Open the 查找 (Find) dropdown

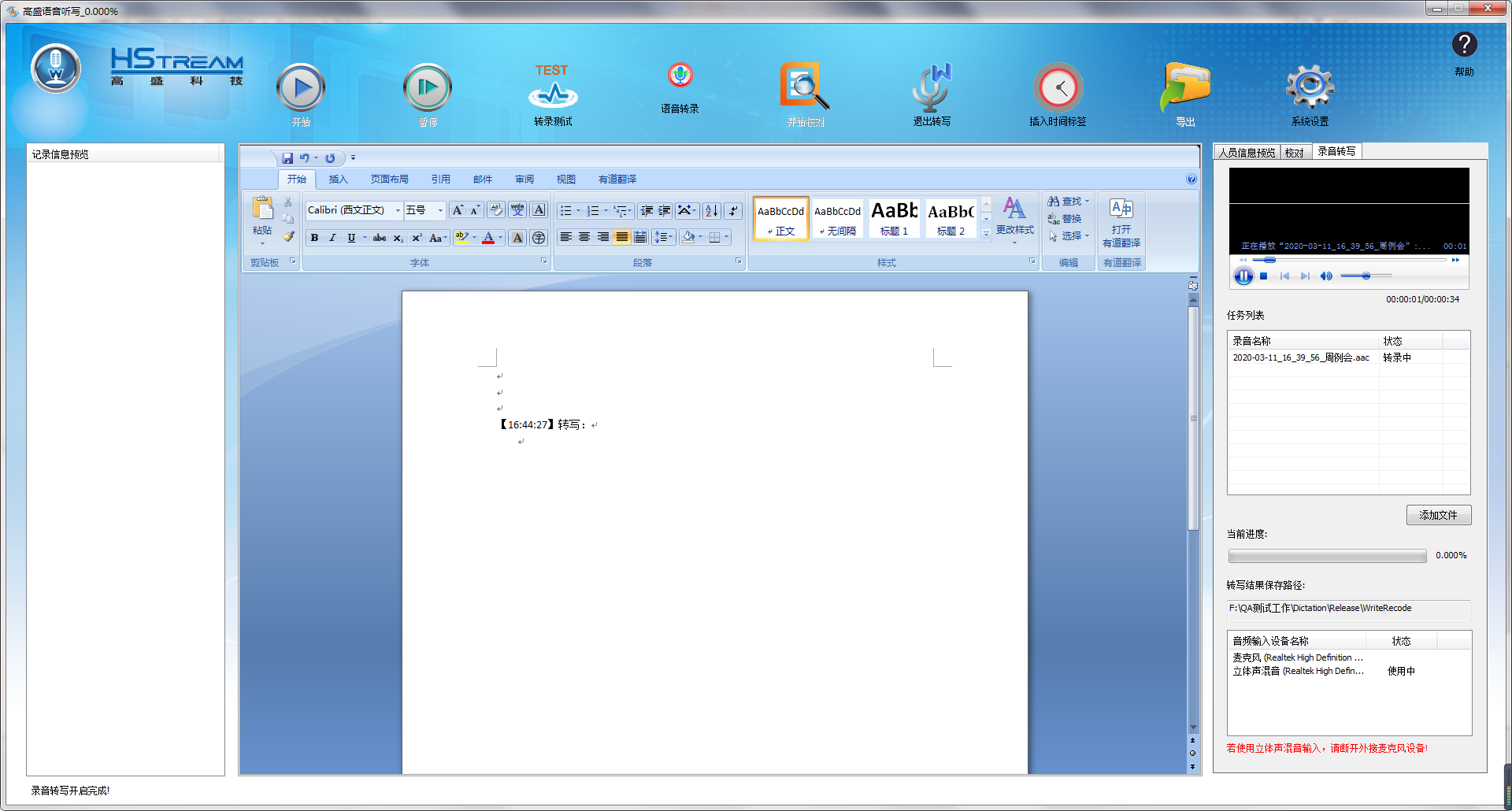pyautogui.click(x=1069, y=202)
